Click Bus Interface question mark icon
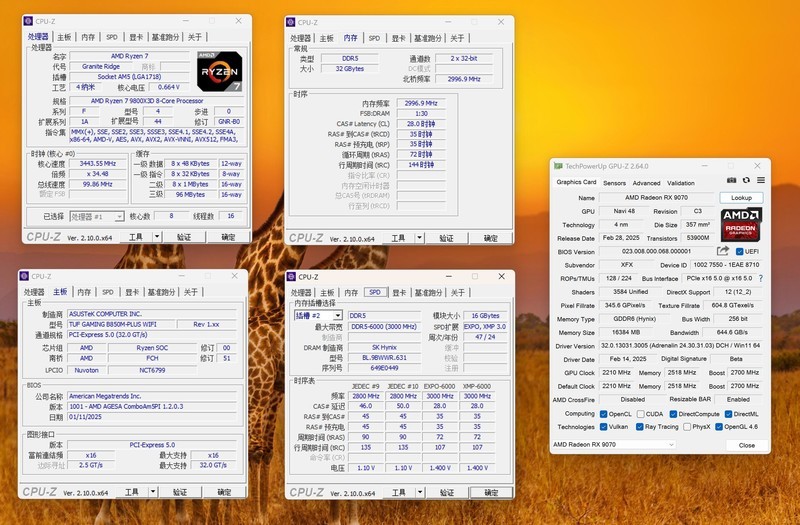This screenshot has height=525, width=800. tap(761, 279)
